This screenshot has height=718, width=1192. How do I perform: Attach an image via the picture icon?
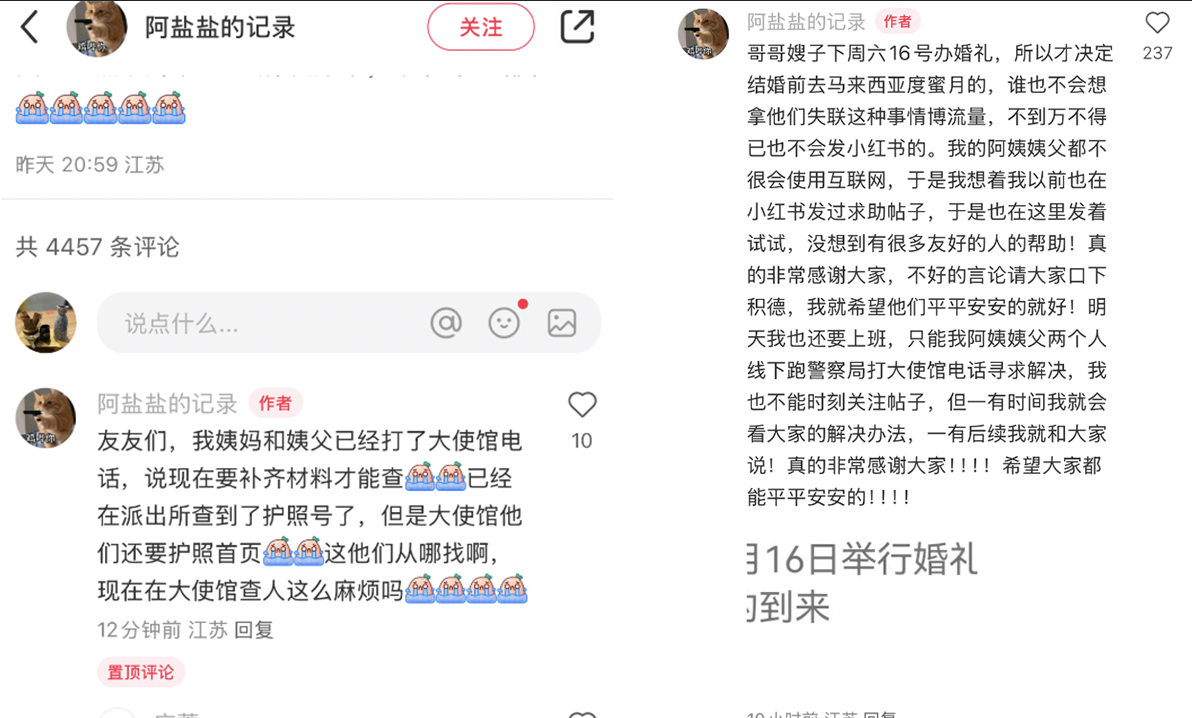click(x=562, y=322)
